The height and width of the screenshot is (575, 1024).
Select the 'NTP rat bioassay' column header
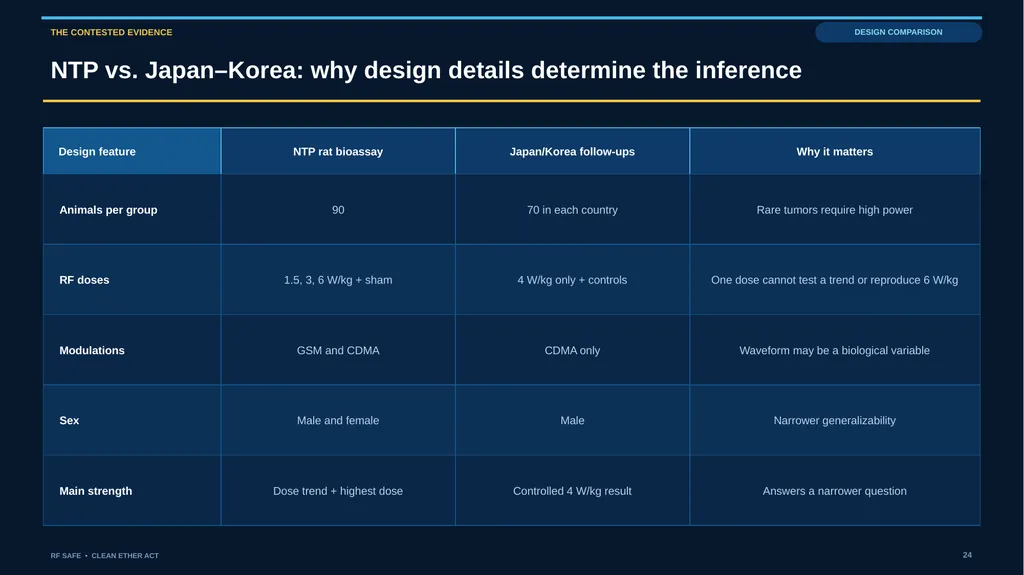(x=338, y=152)
